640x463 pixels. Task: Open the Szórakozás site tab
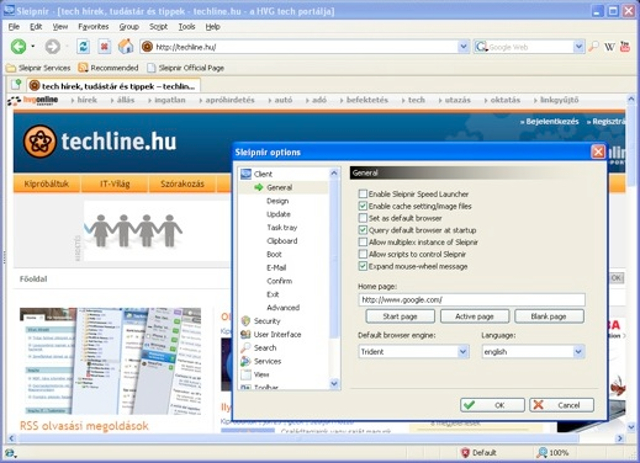[182, 184]
